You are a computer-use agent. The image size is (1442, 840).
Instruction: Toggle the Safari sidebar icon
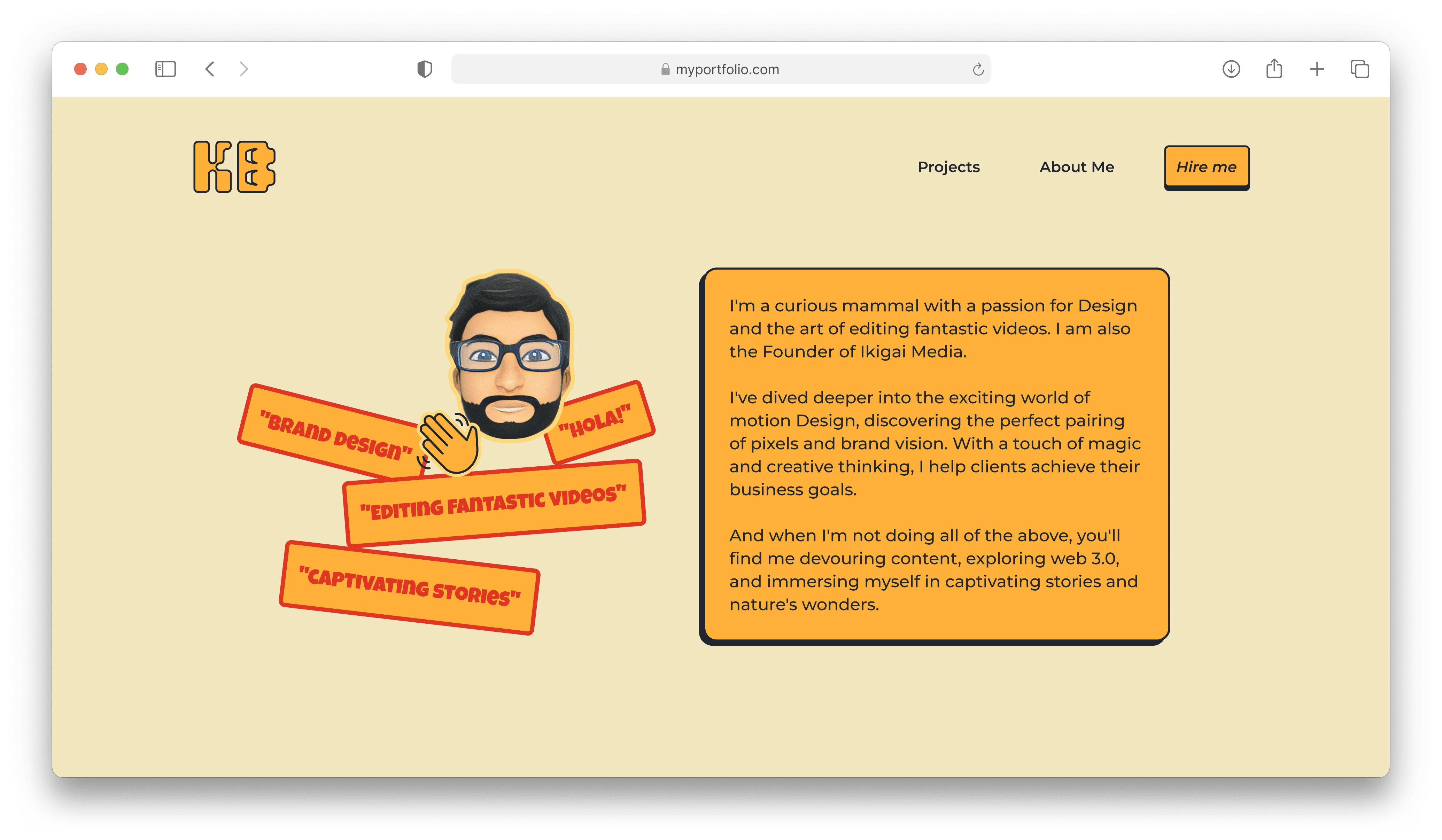(165, 69)
